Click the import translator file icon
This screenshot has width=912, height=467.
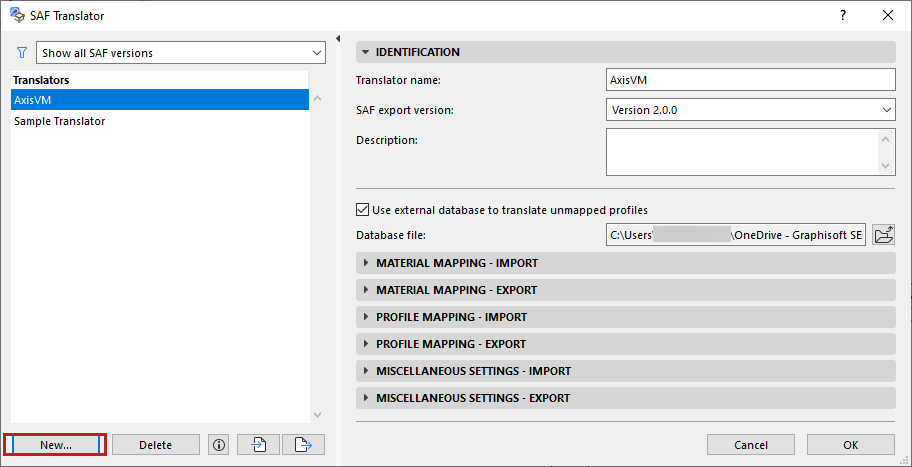pyautogui.click(x=258, y=445)
